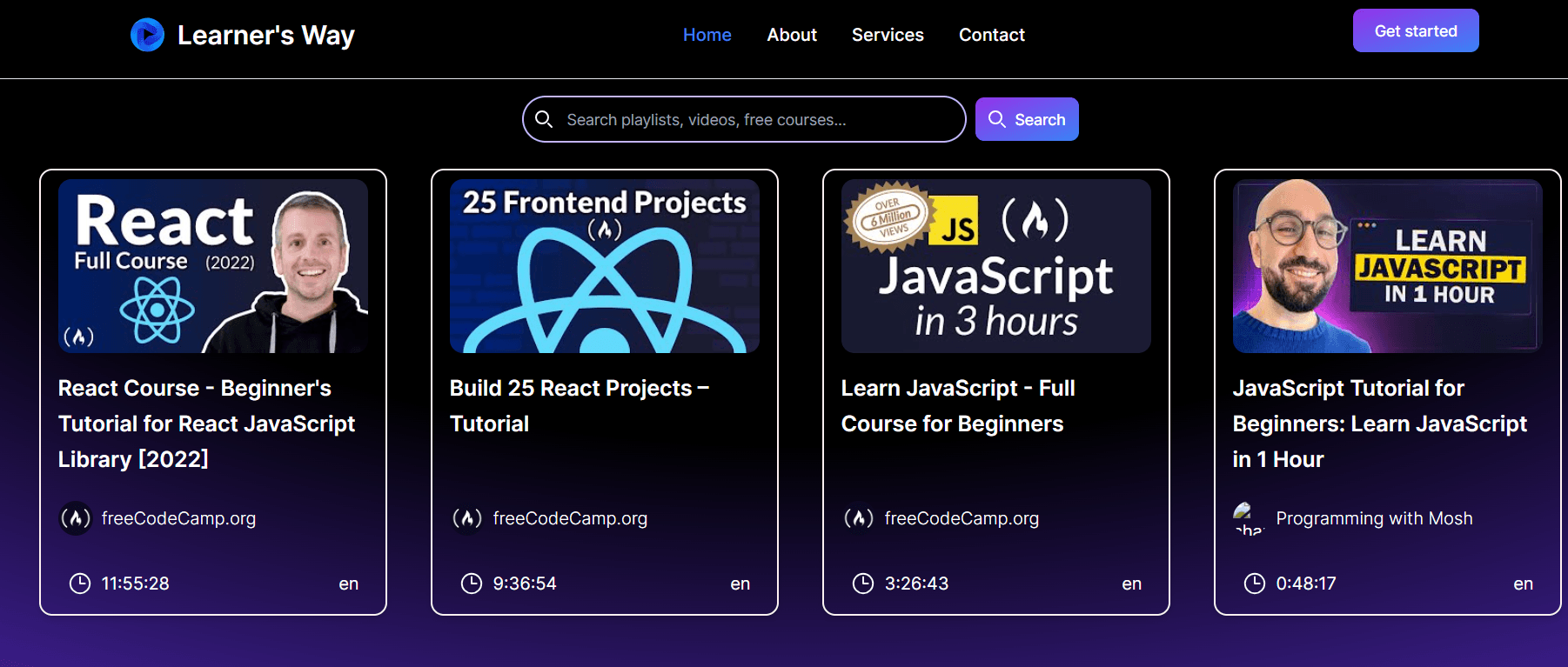The height and width of the screenshot is (667, 1568).
Task: Click the clock icon beside 3:26:43 duration
Action: point(863,584)
